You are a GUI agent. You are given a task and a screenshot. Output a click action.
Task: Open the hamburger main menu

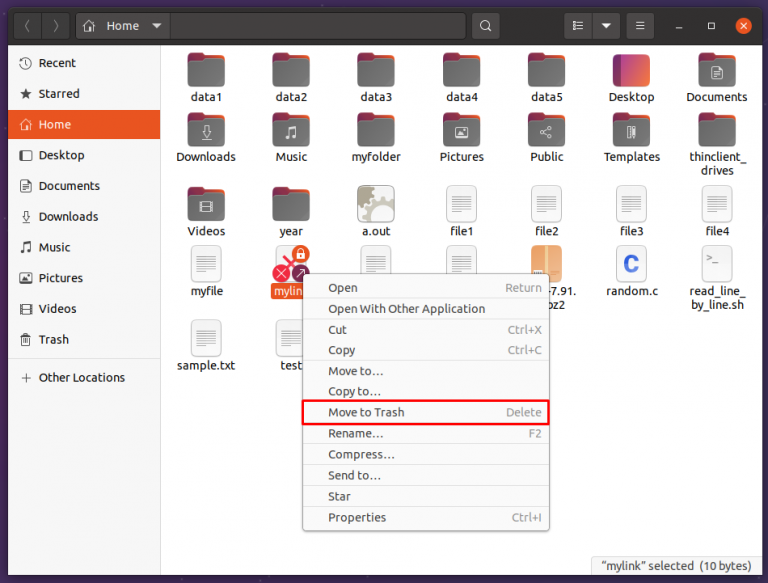coord(641,26)
